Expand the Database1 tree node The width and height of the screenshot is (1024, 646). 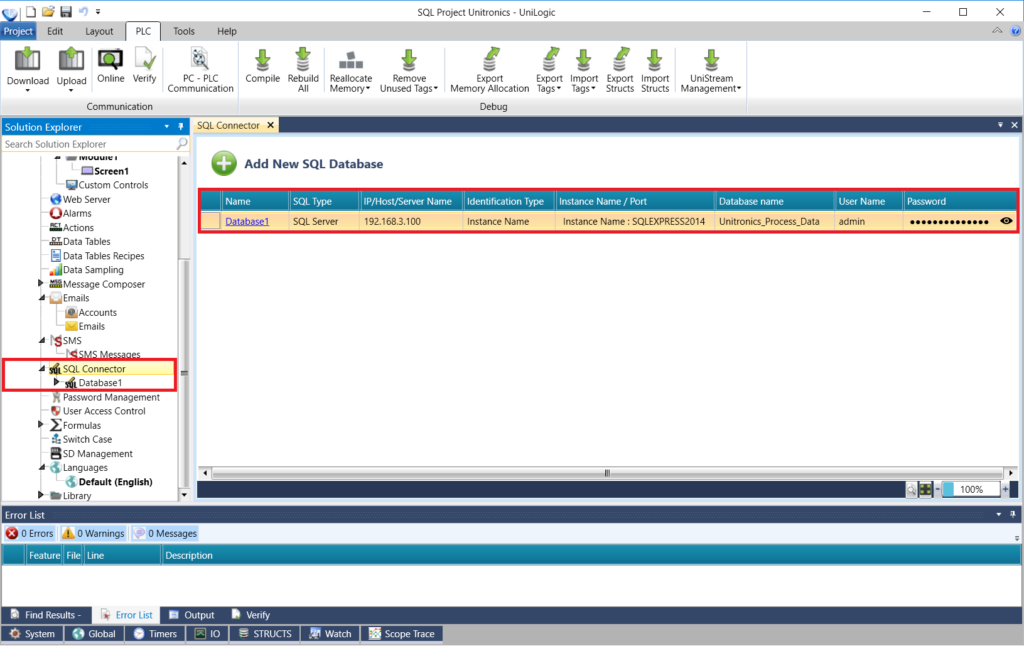click(x=56, y=382)
